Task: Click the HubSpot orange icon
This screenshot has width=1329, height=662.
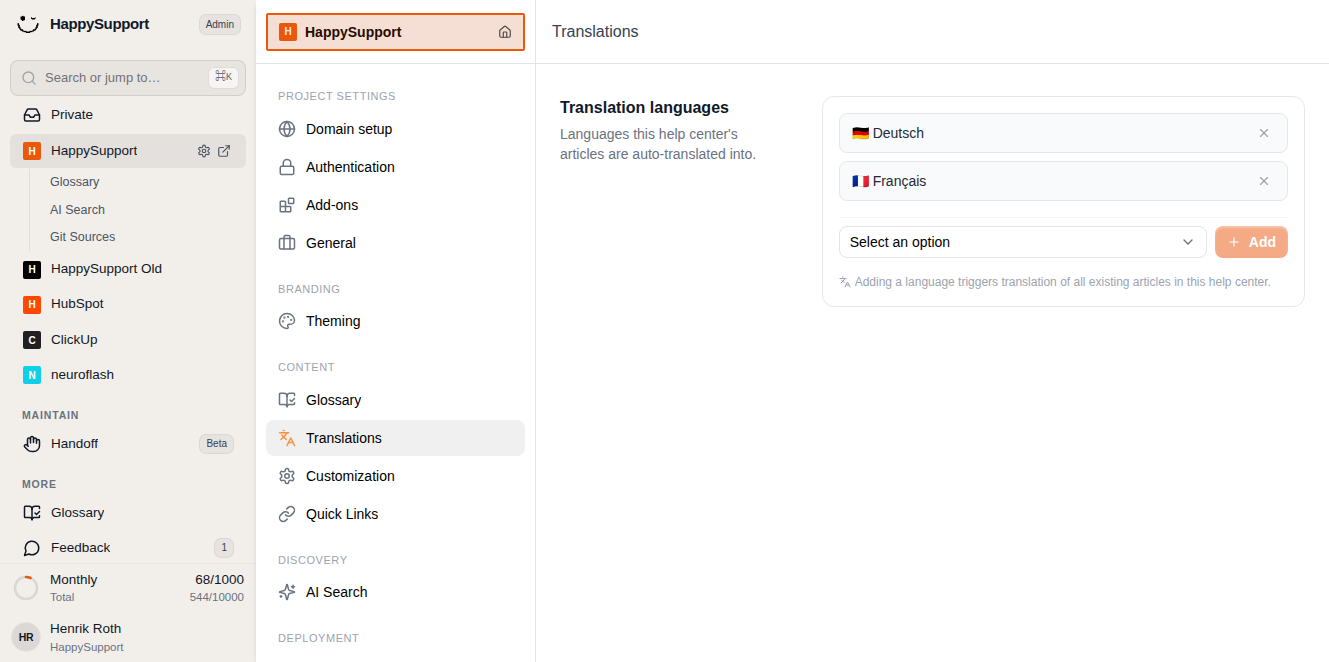Action: pyautogui.click(x=32, y=304)
